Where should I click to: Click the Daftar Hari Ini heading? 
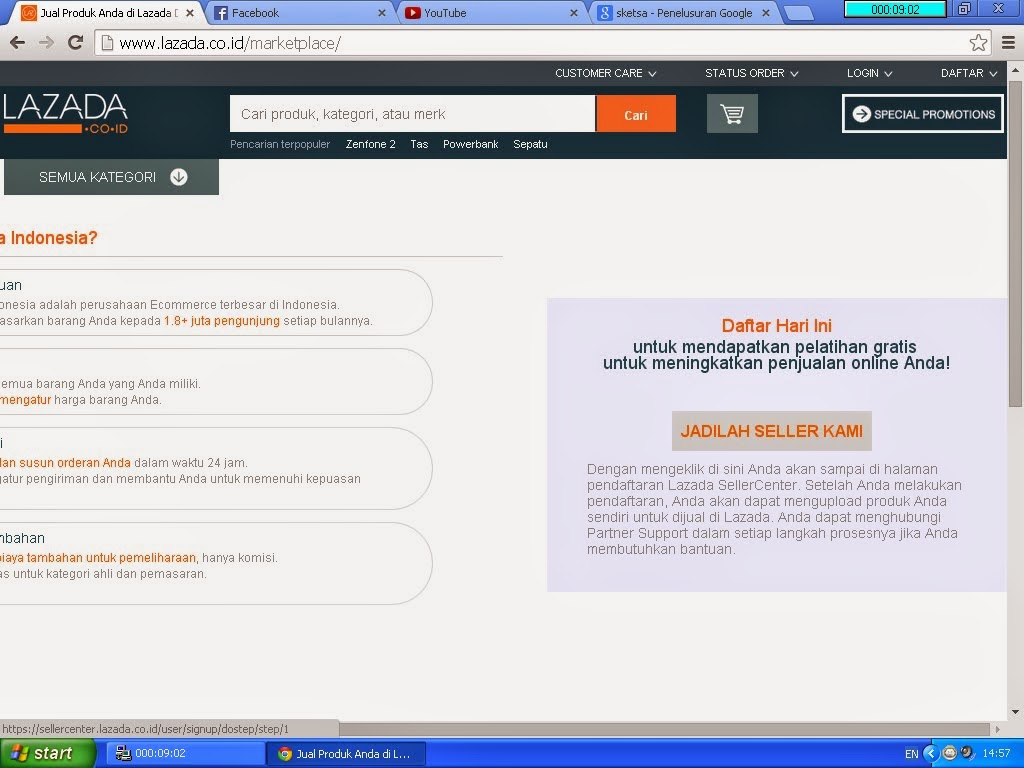776,325
